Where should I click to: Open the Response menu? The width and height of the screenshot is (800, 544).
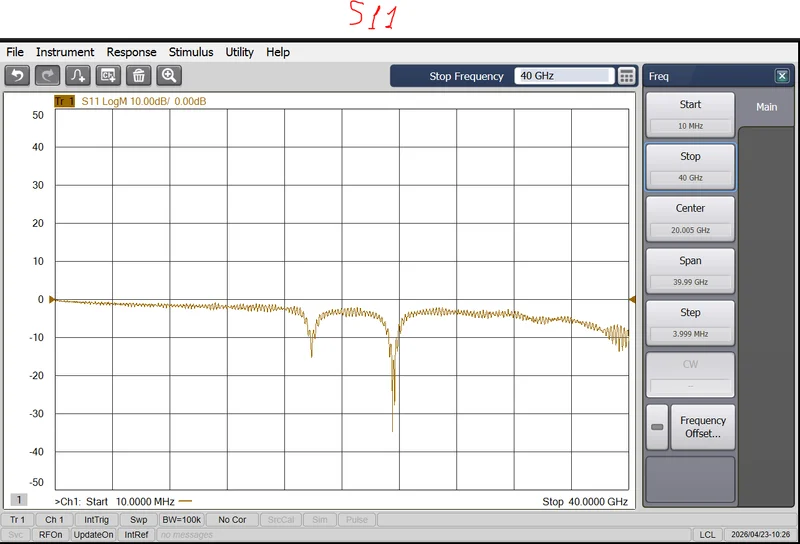pyautogui.click(x=131, y=52)
